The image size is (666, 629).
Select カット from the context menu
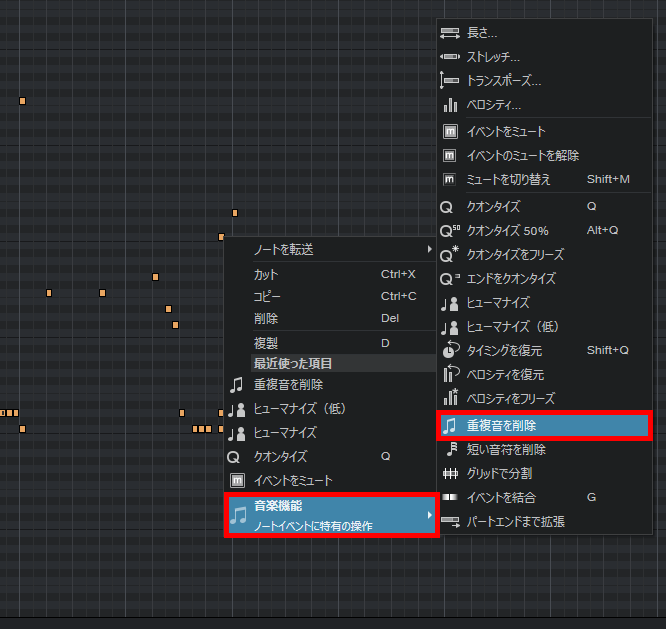point(267,274)
